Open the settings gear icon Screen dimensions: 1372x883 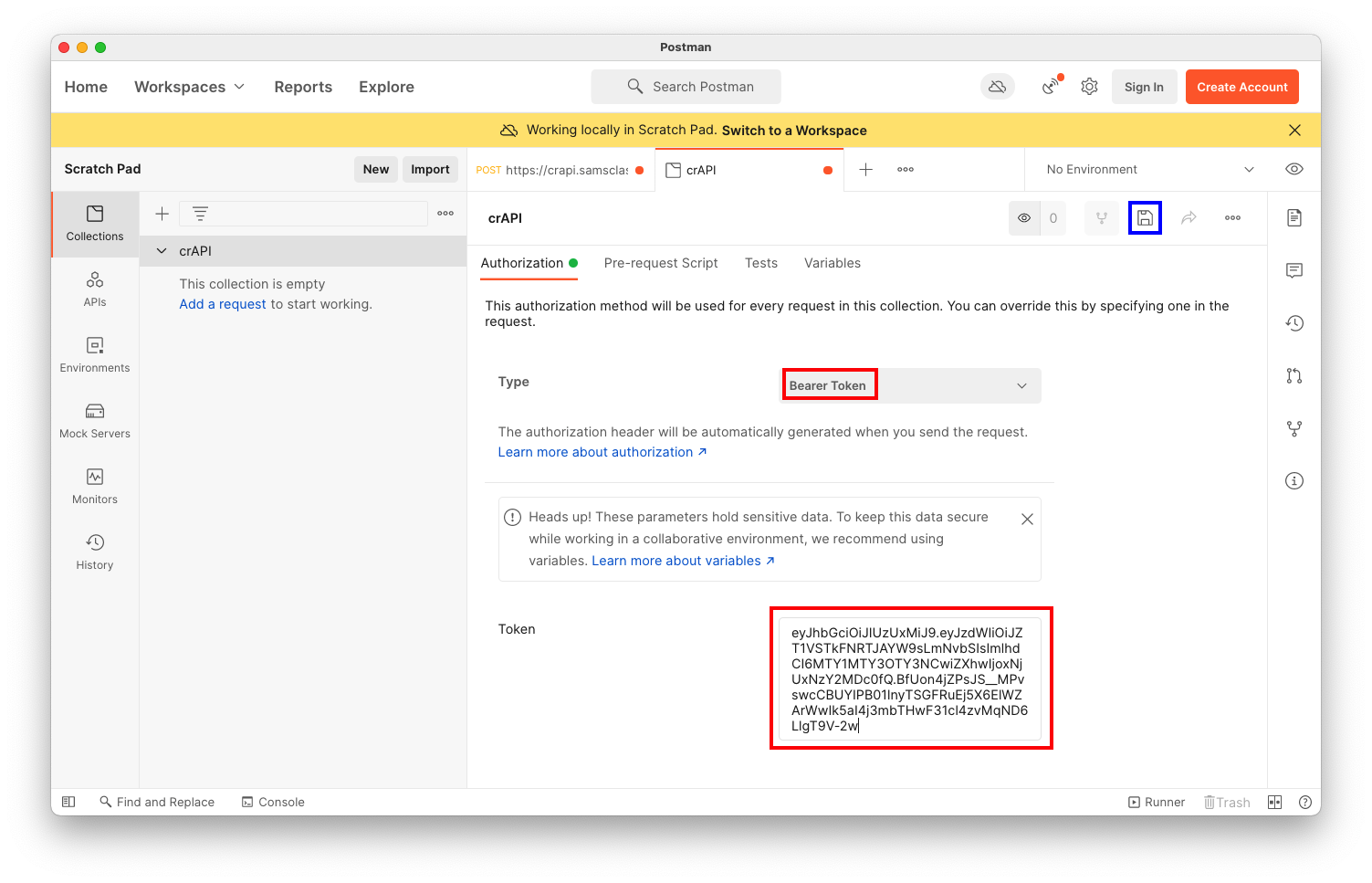pyautogui.click(x=1089, y=87)
